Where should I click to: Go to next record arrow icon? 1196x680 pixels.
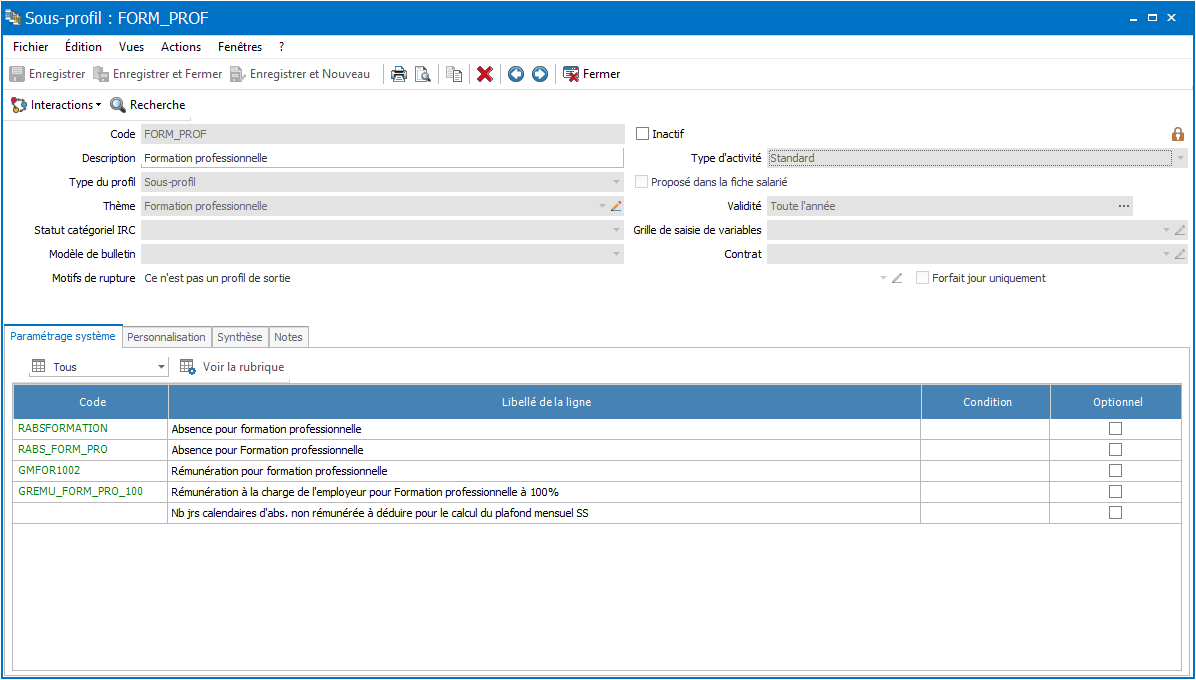point(539,74)
